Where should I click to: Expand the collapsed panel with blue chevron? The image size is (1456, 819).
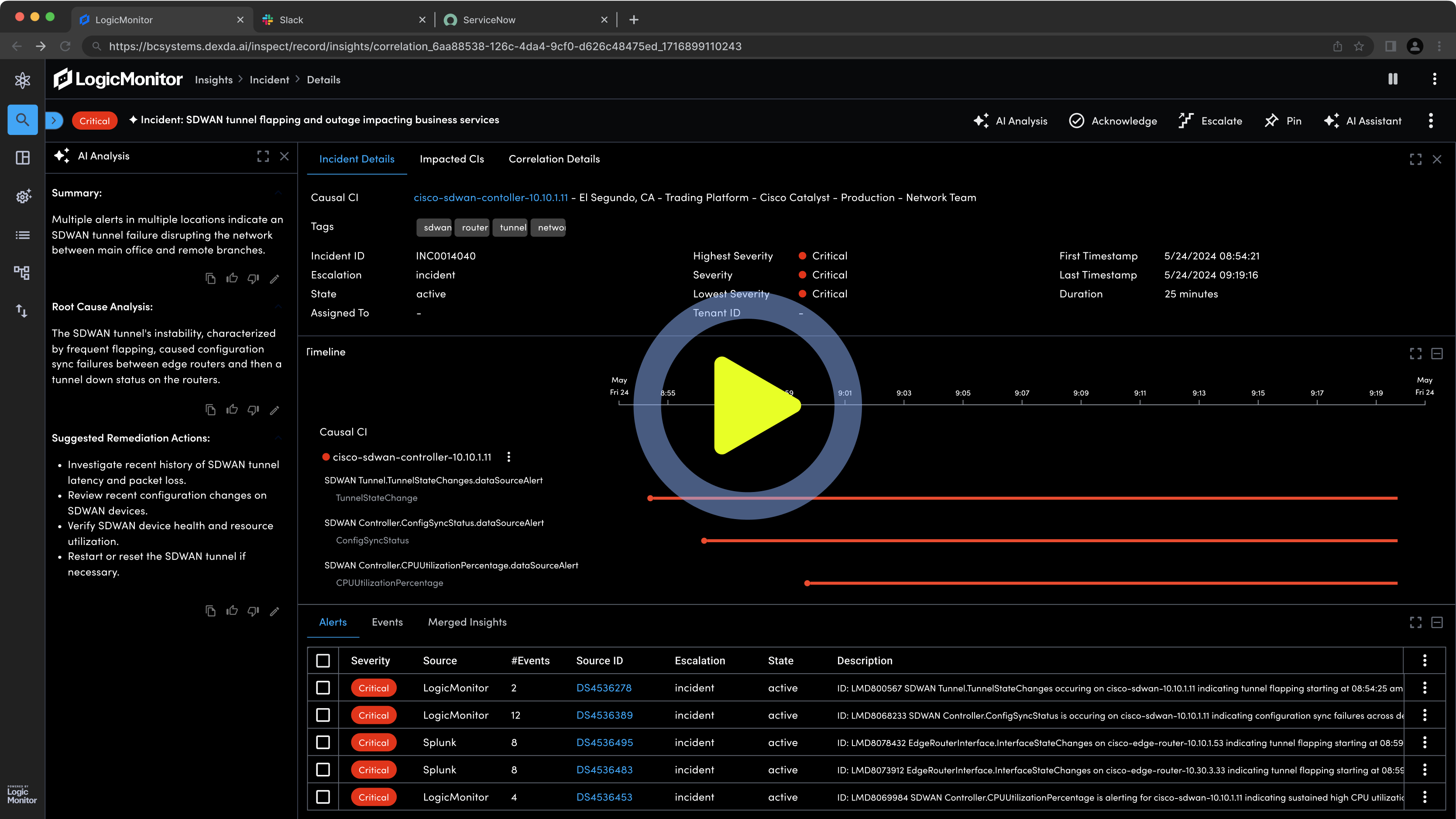point(54,120)
